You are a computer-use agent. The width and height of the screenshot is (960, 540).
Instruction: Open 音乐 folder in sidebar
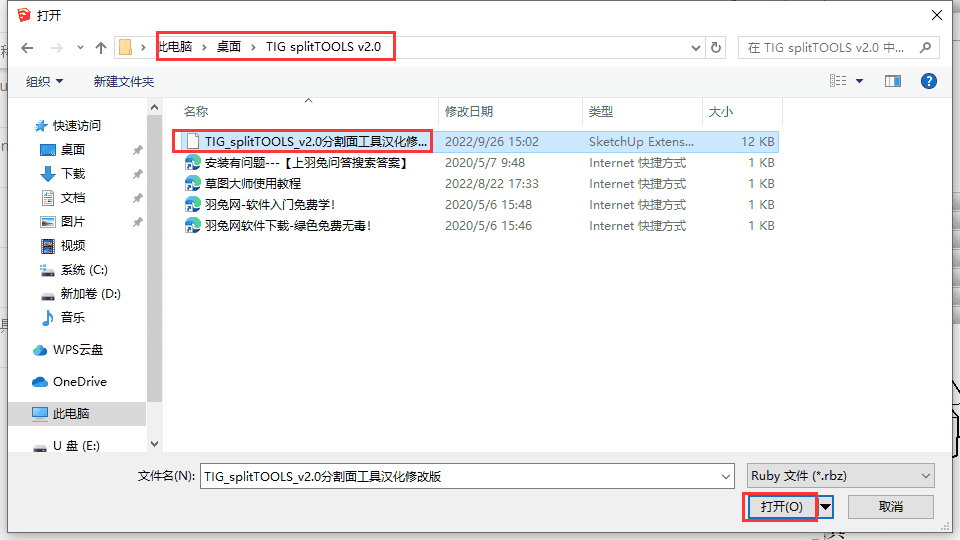[73, 317]
